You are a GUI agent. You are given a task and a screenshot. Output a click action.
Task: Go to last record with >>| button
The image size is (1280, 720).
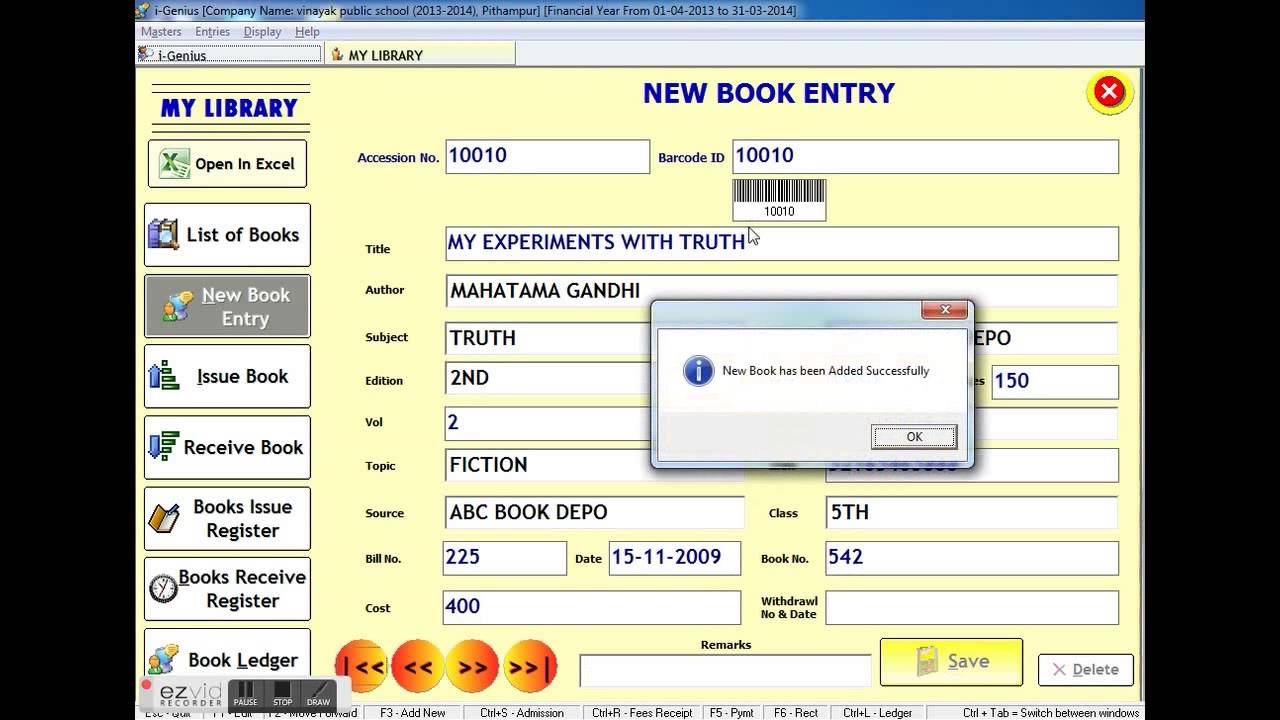(530, 666)
